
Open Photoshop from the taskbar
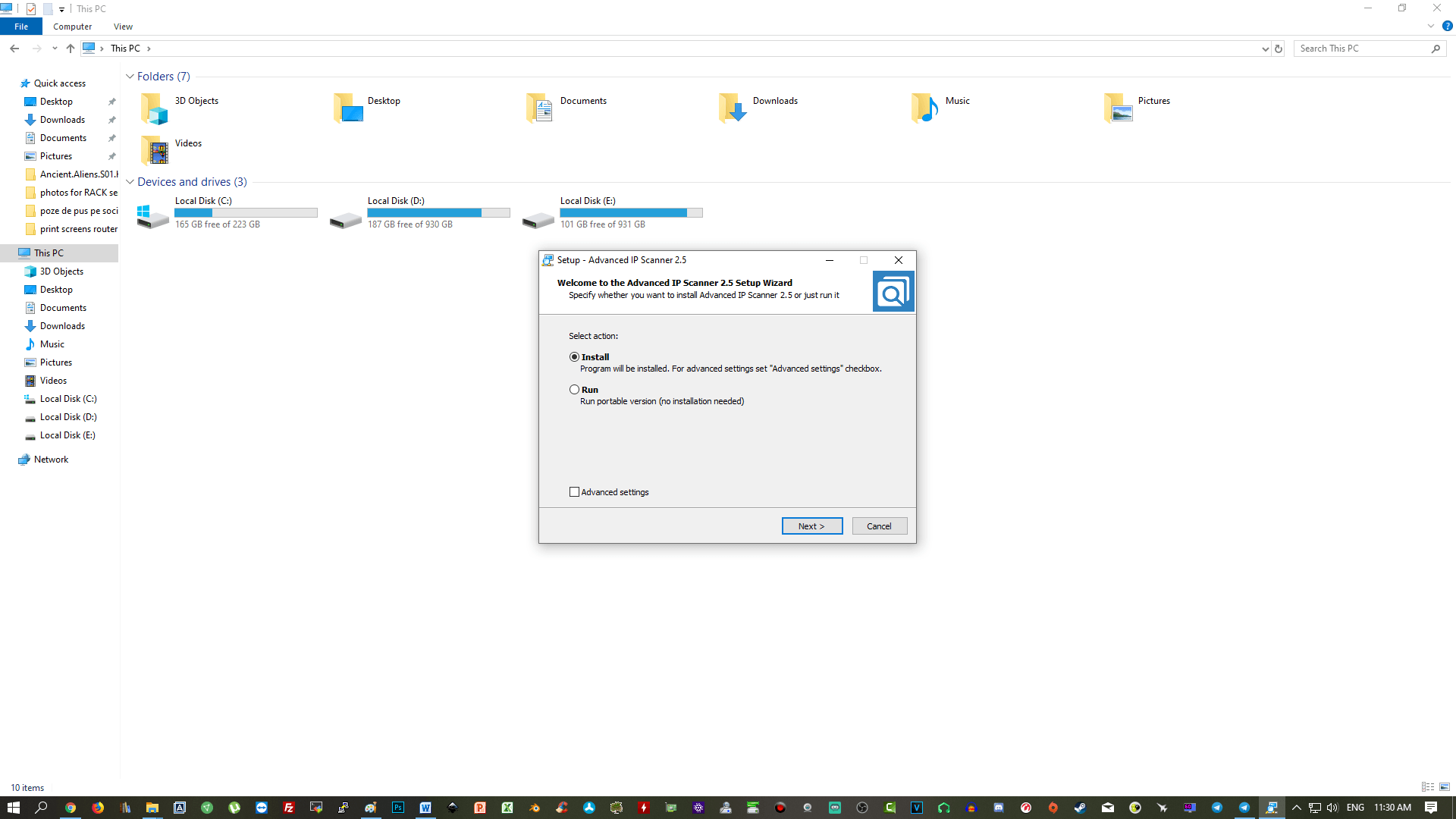pos(398,808)
